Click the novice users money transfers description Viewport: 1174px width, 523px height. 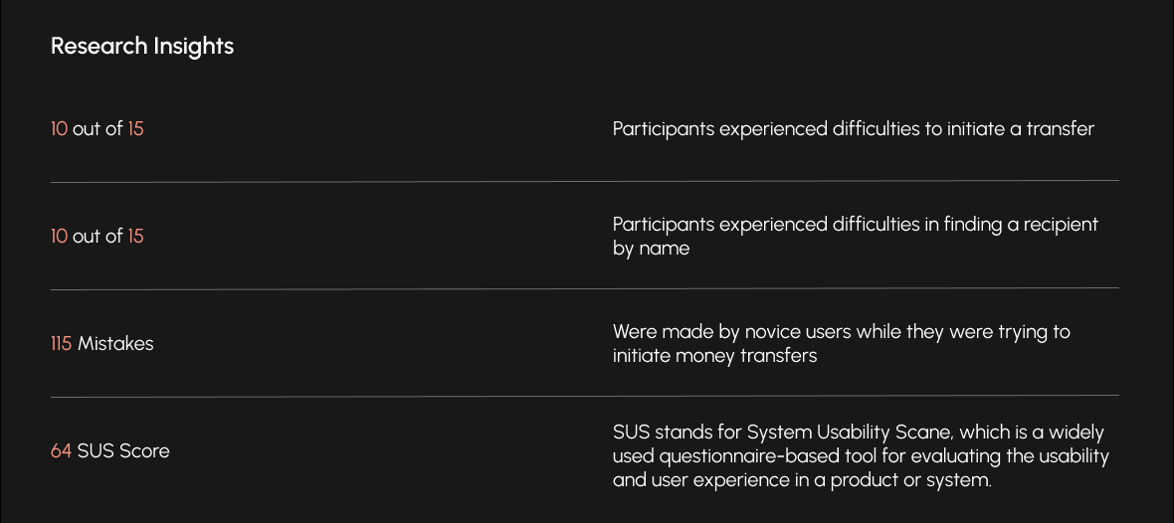pos(842,343)
